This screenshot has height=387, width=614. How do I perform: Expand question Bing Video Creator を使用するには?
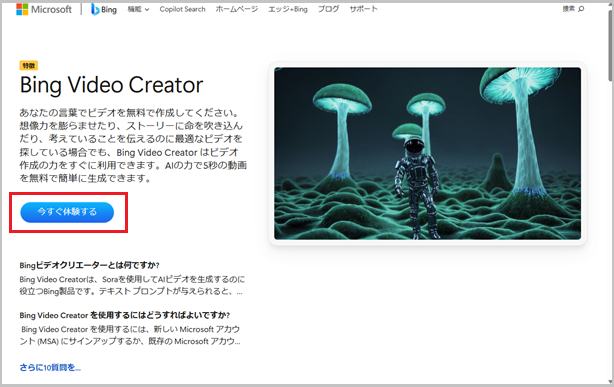[x=125, y=315]
